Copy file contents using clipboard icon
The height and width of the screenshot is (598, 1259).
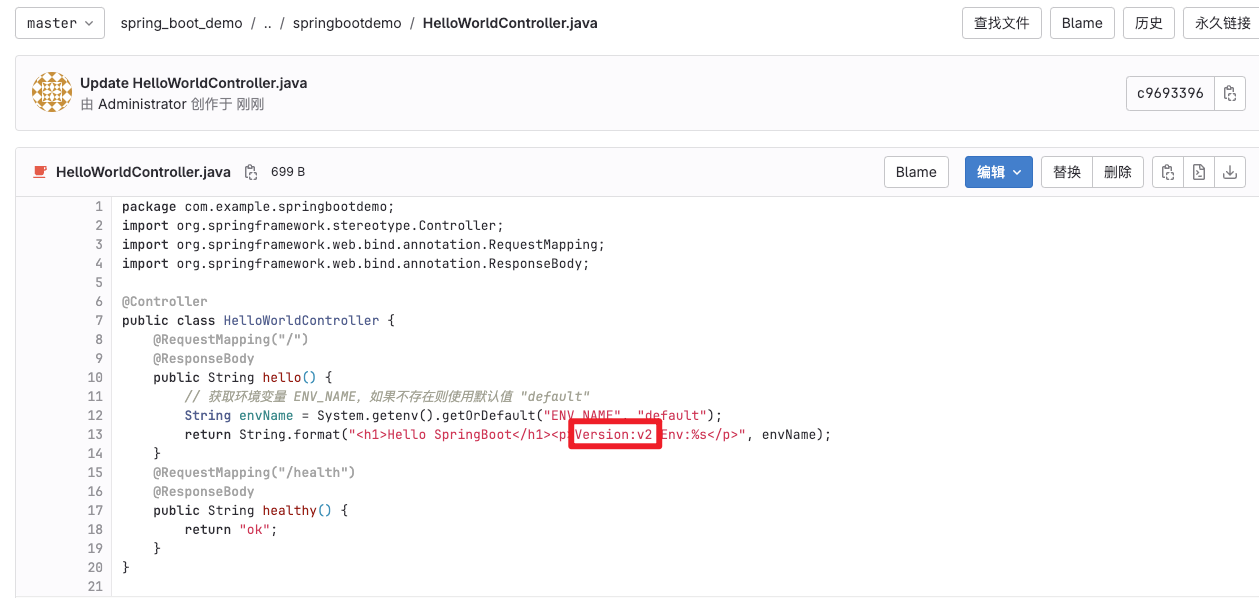tap(1168, 171)
